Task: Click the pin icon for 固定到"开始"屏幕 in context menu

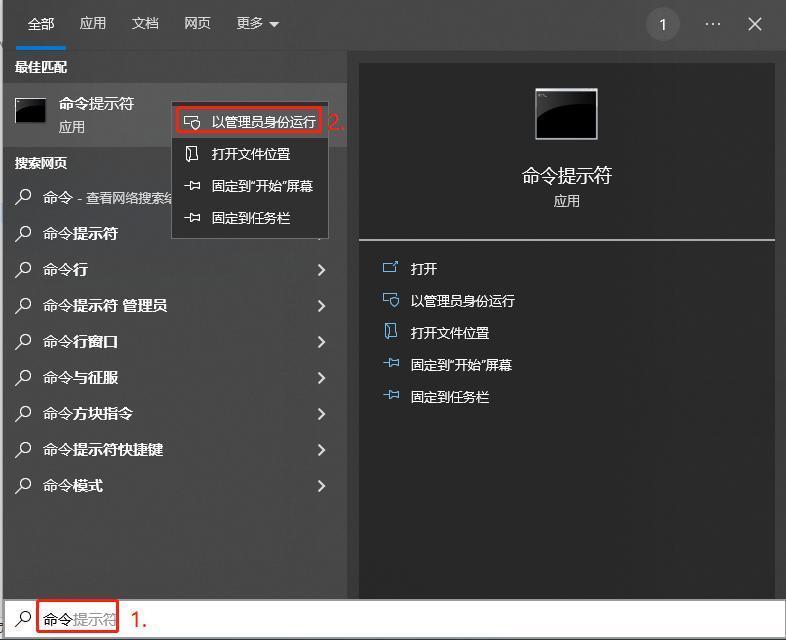Action: pos(193,186)
